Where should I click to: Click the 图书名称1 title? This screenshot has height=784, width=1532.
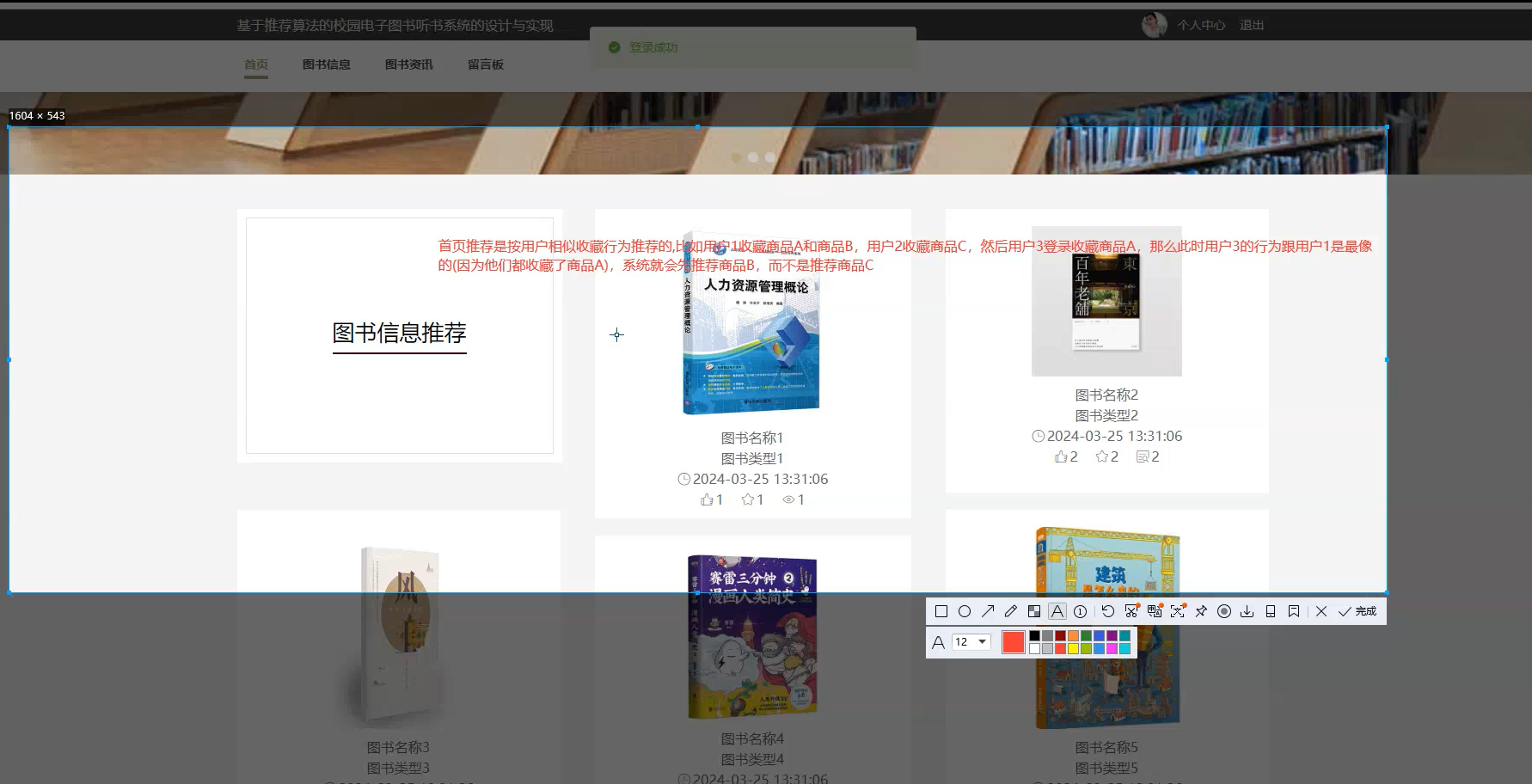tap(752, 438)
